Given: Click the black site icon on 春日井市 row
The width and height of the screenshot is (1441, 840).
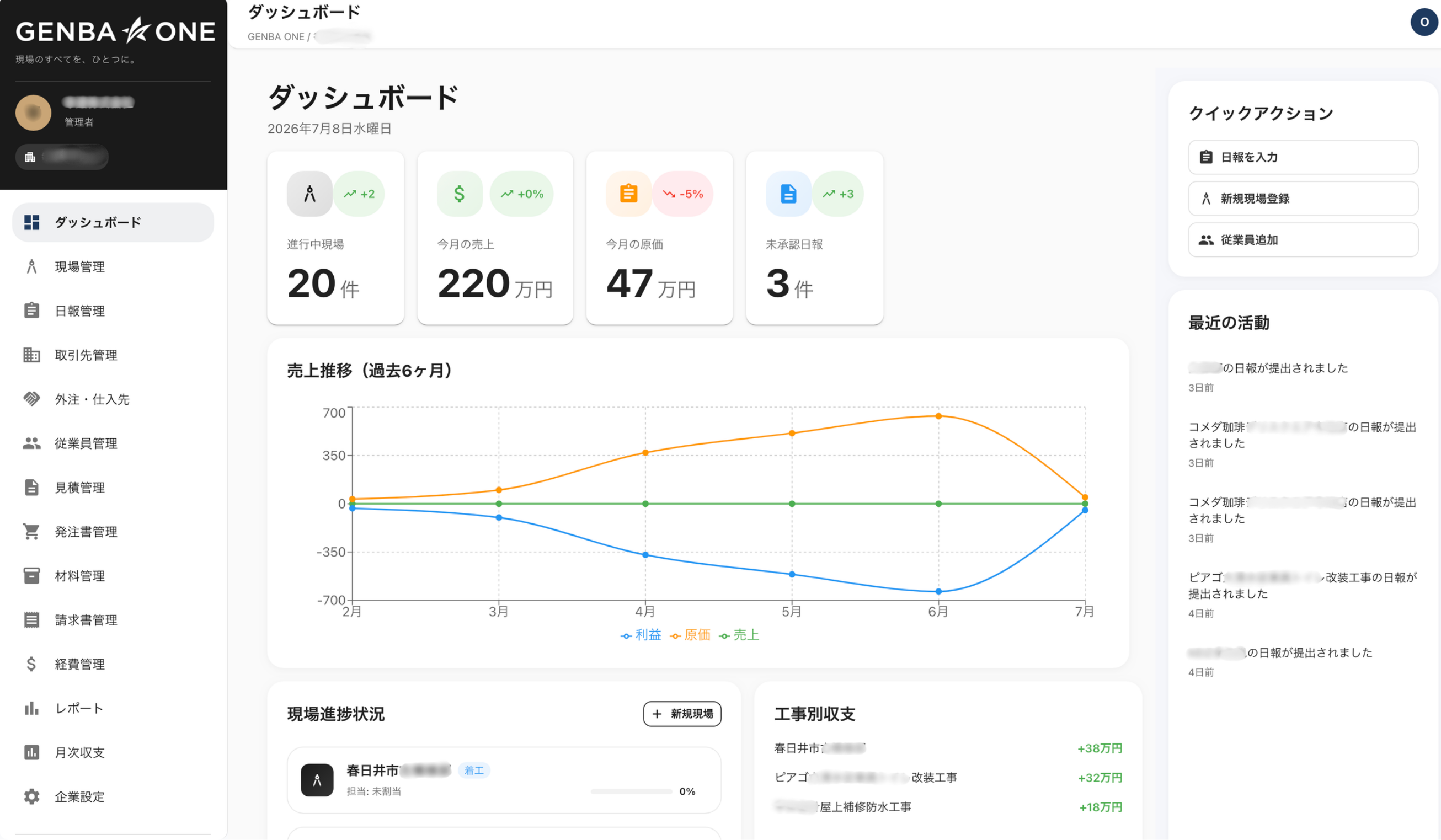Looking at the screenshot, I should coord(317,780).
